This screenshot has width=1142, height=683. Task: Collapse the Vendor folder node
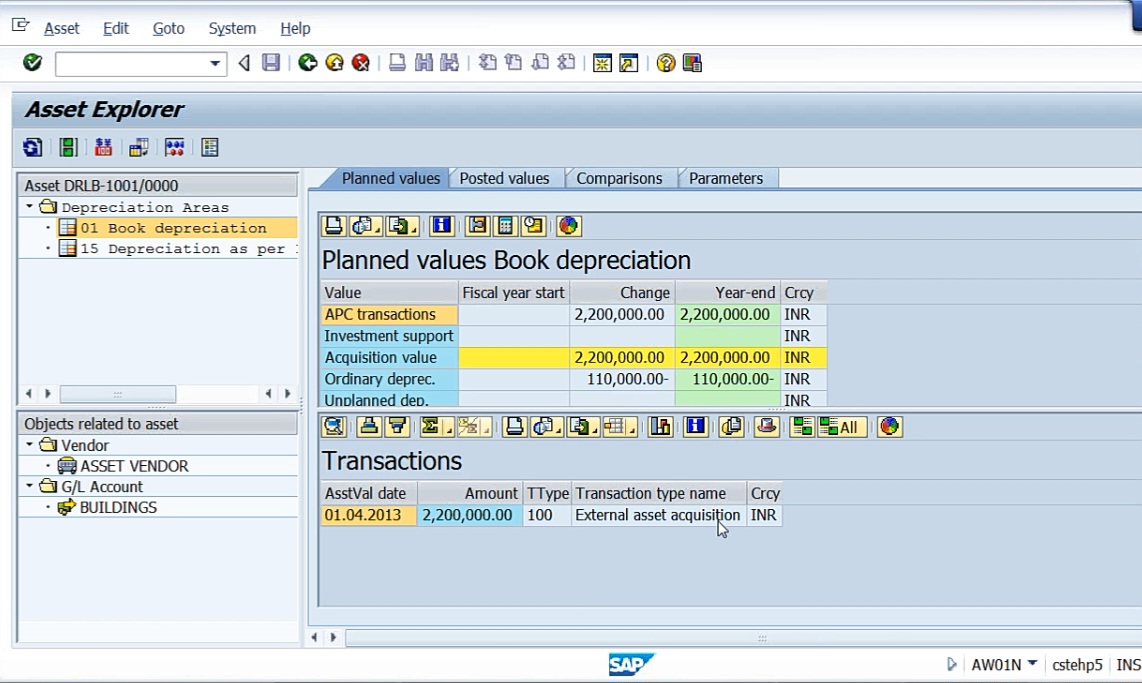tap(29, 445)
